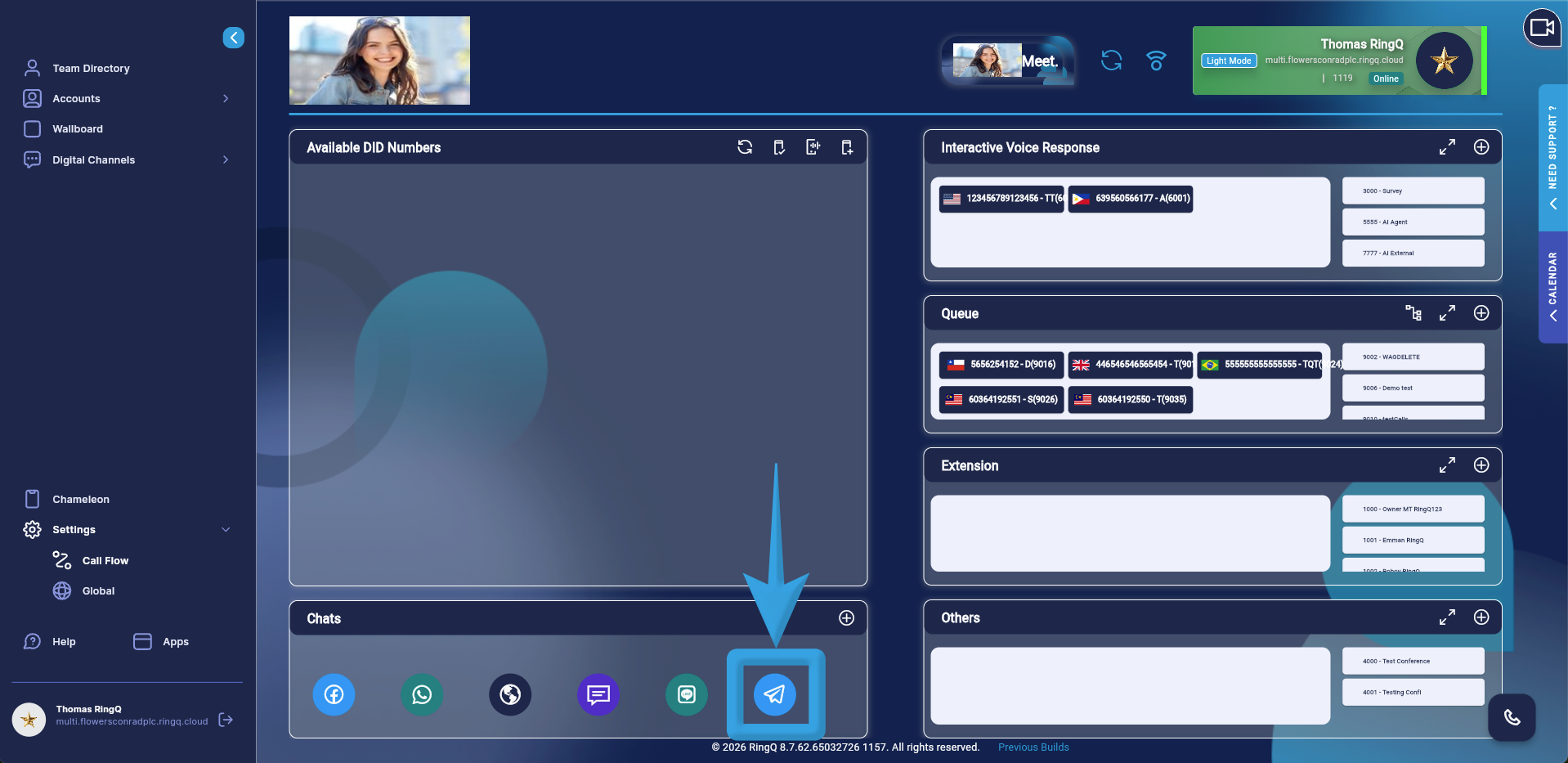Refresh the Available DID Numbers list
Screen dimensions: 1568x763
(745, 147)
